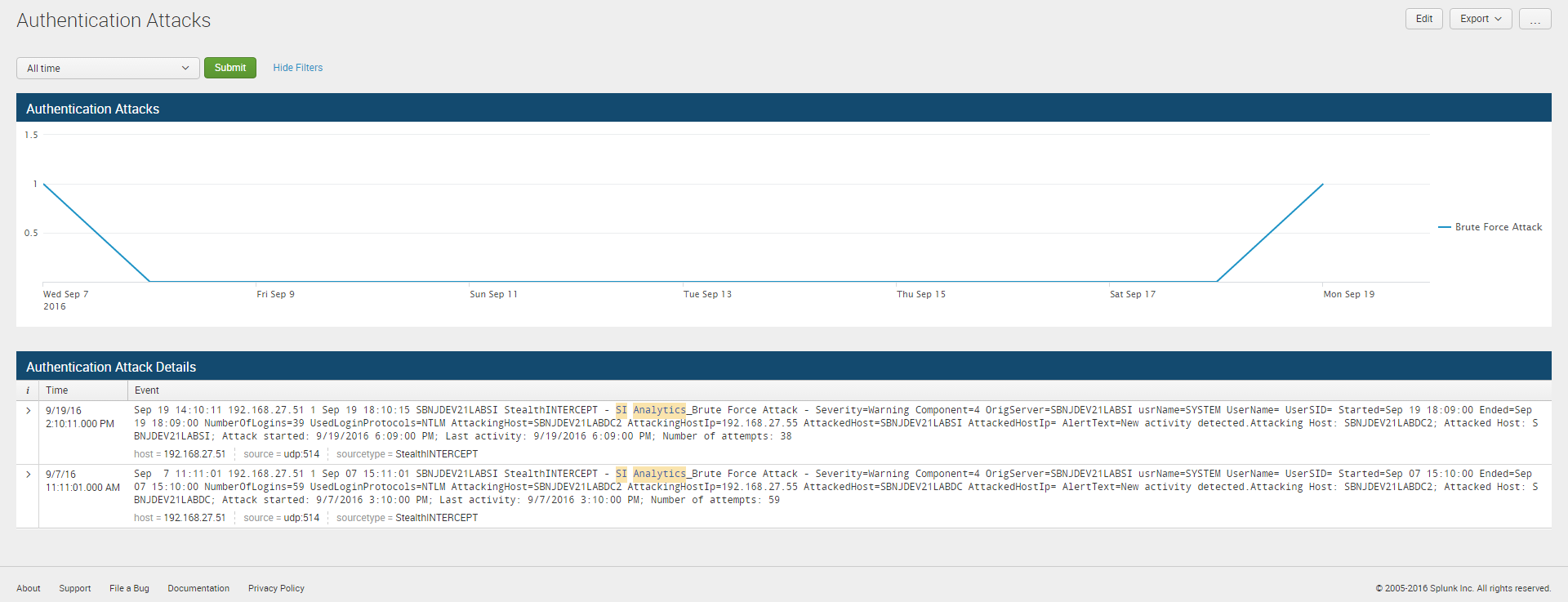Click the Tue Sep 13 axis label
The image size is (1568, 602).
click(707, 294)
